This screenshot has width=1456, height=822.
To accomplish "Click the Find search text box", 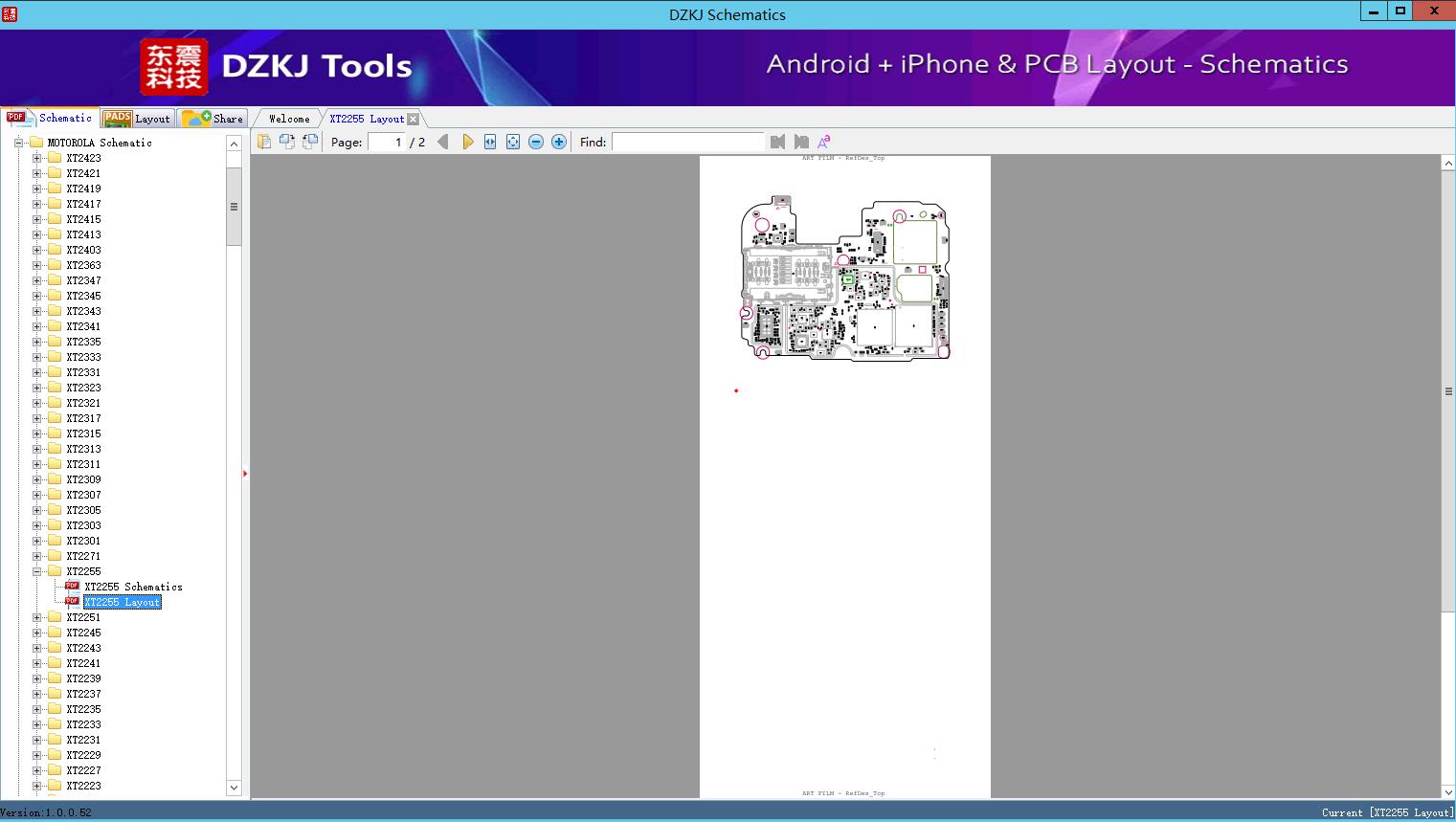I will 687,142.
